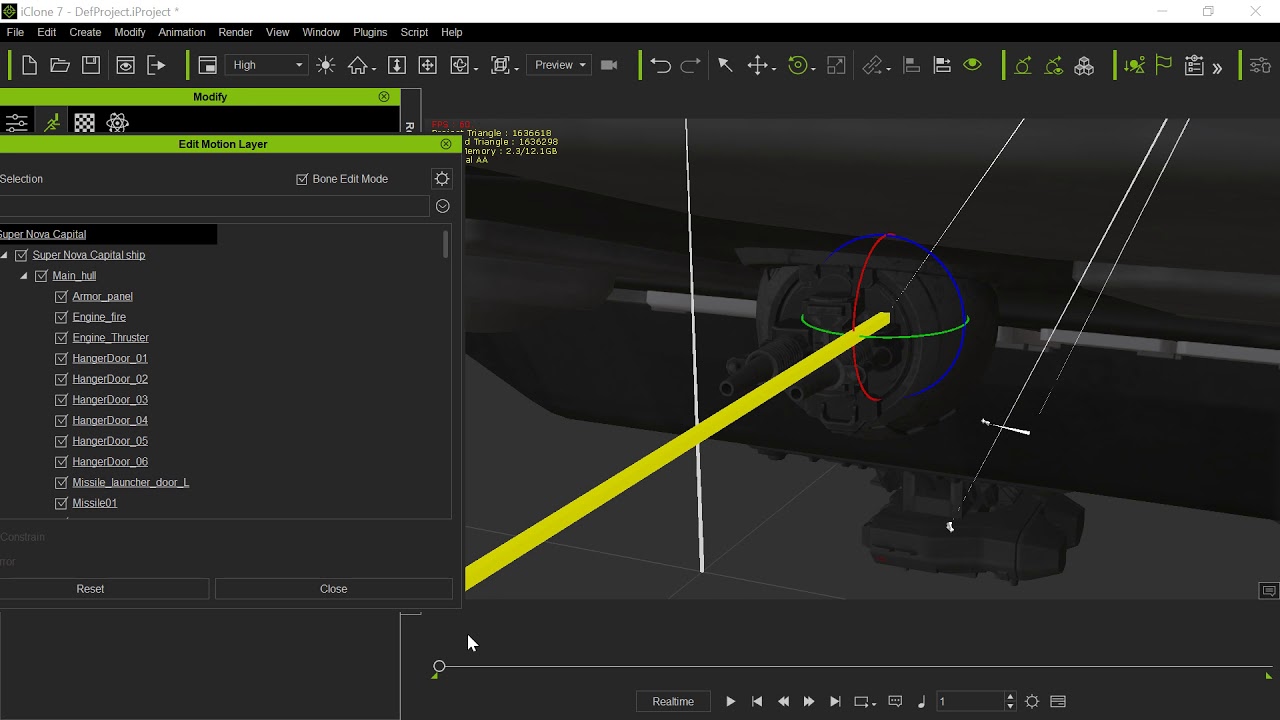Open the checkerboard Material tab
This screenshot has height=720, width=1280.
tap(85, 123)
